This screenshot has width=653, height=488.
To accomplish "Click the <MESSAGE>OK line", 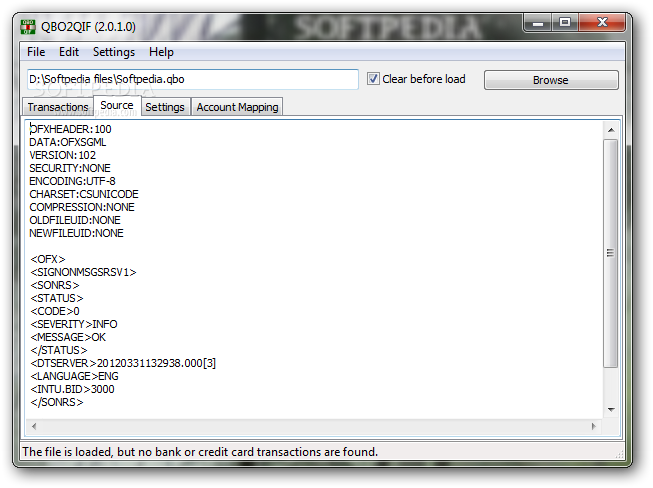I will (x=68, y=337).
